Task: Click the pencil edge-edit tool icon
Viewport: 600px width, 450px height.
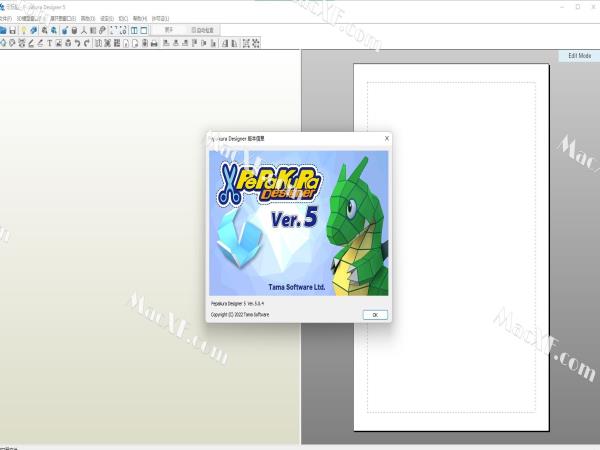Action: [x=31, y=43]
